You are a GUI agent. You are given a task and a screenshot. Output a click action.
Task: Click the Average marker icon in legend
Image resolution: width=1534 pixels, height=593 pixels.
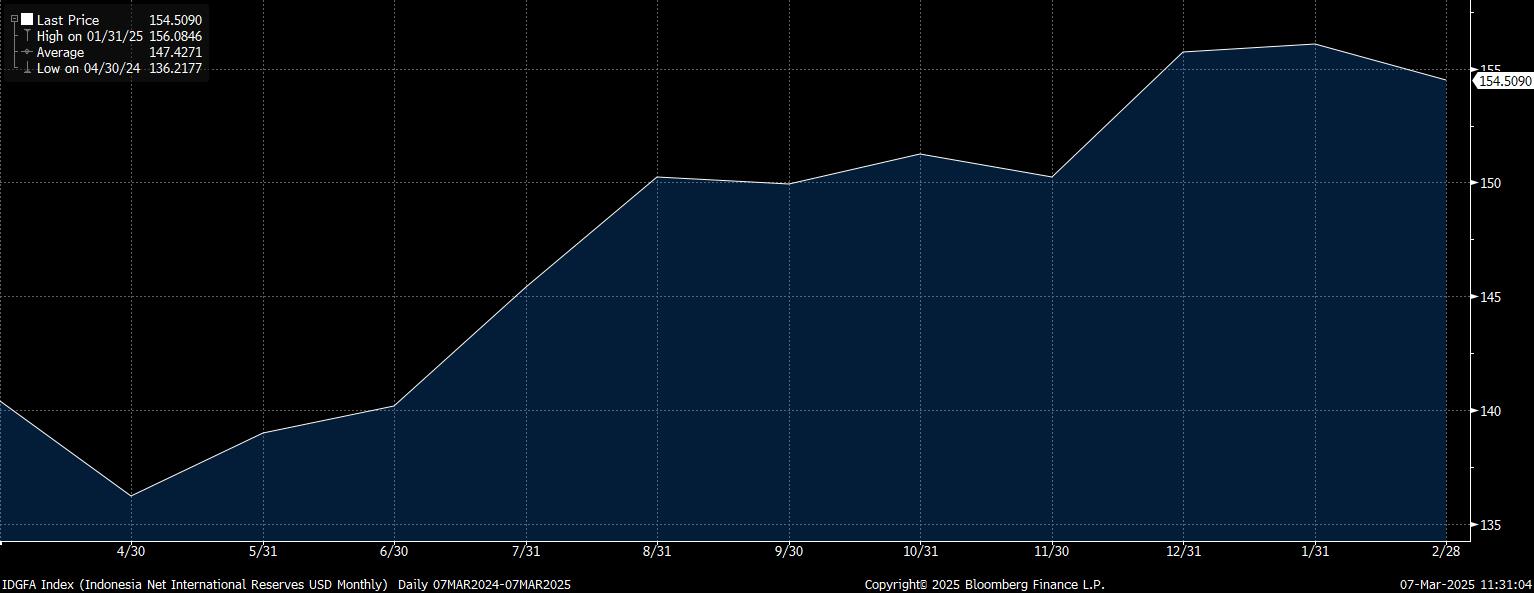click(x=27, y=52)
